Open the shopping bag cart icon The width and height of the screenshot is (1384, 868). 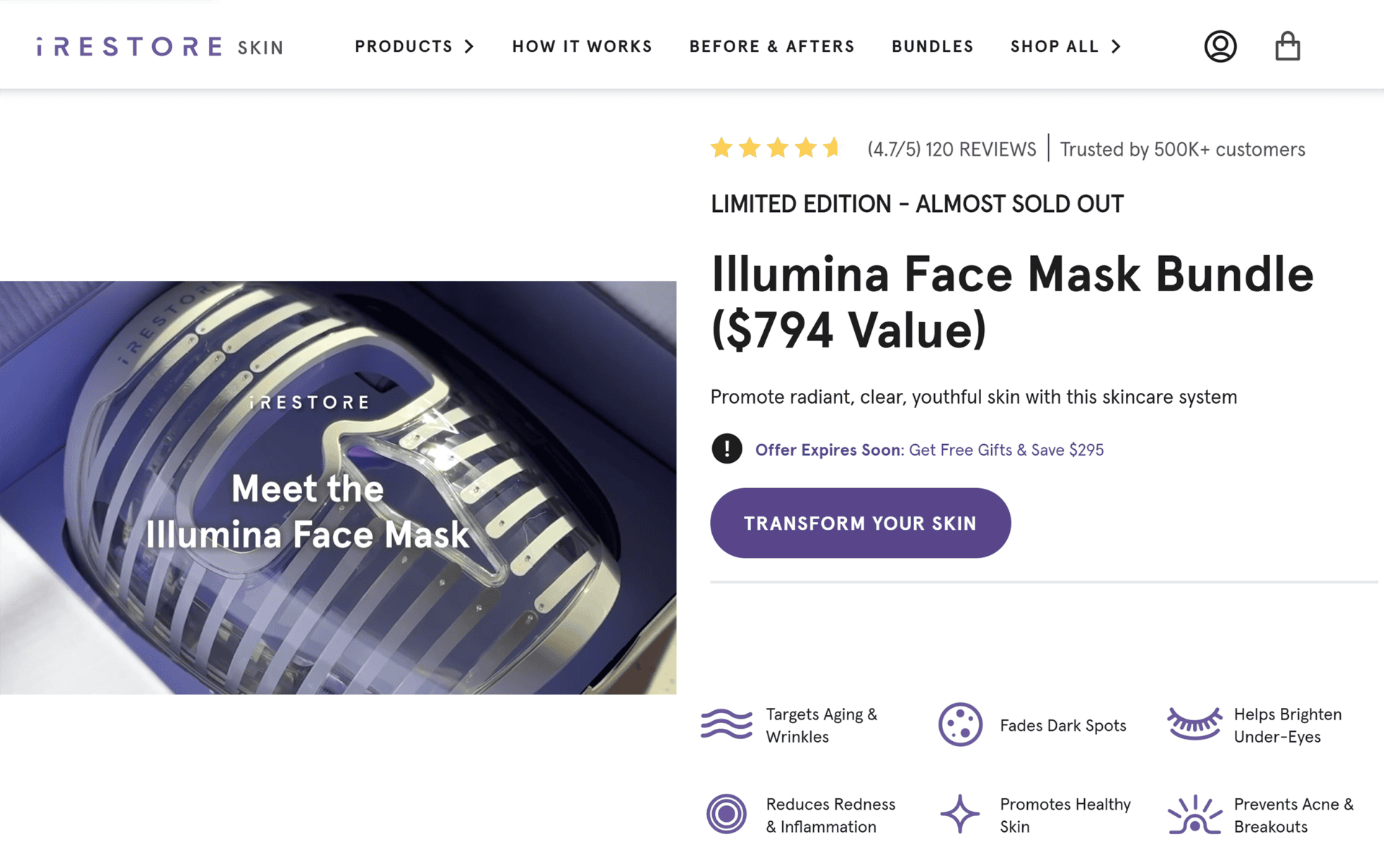tap(1287, 47)
